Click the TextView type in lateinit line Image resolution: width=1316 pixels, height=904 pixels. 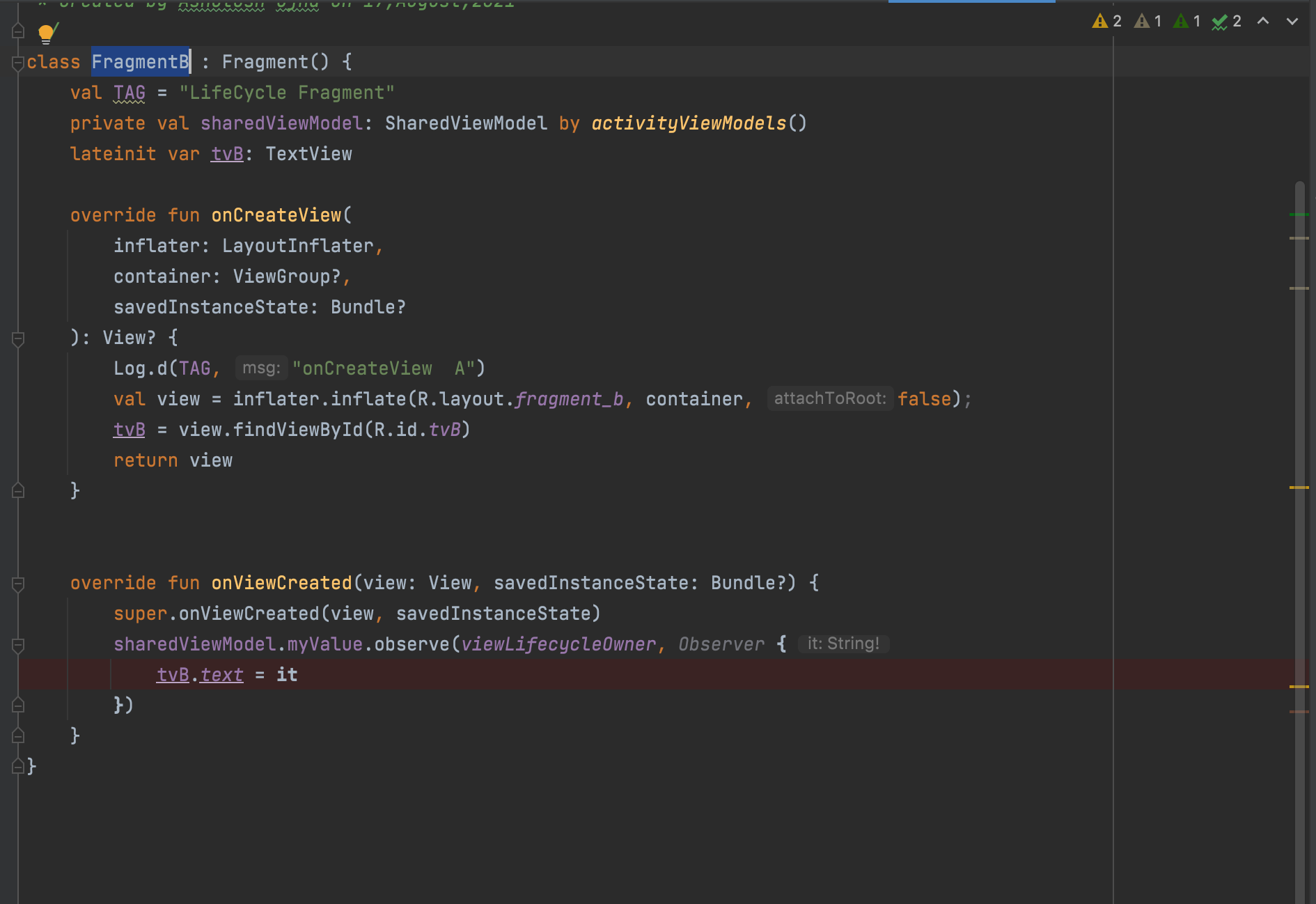[x=308, y=154]
